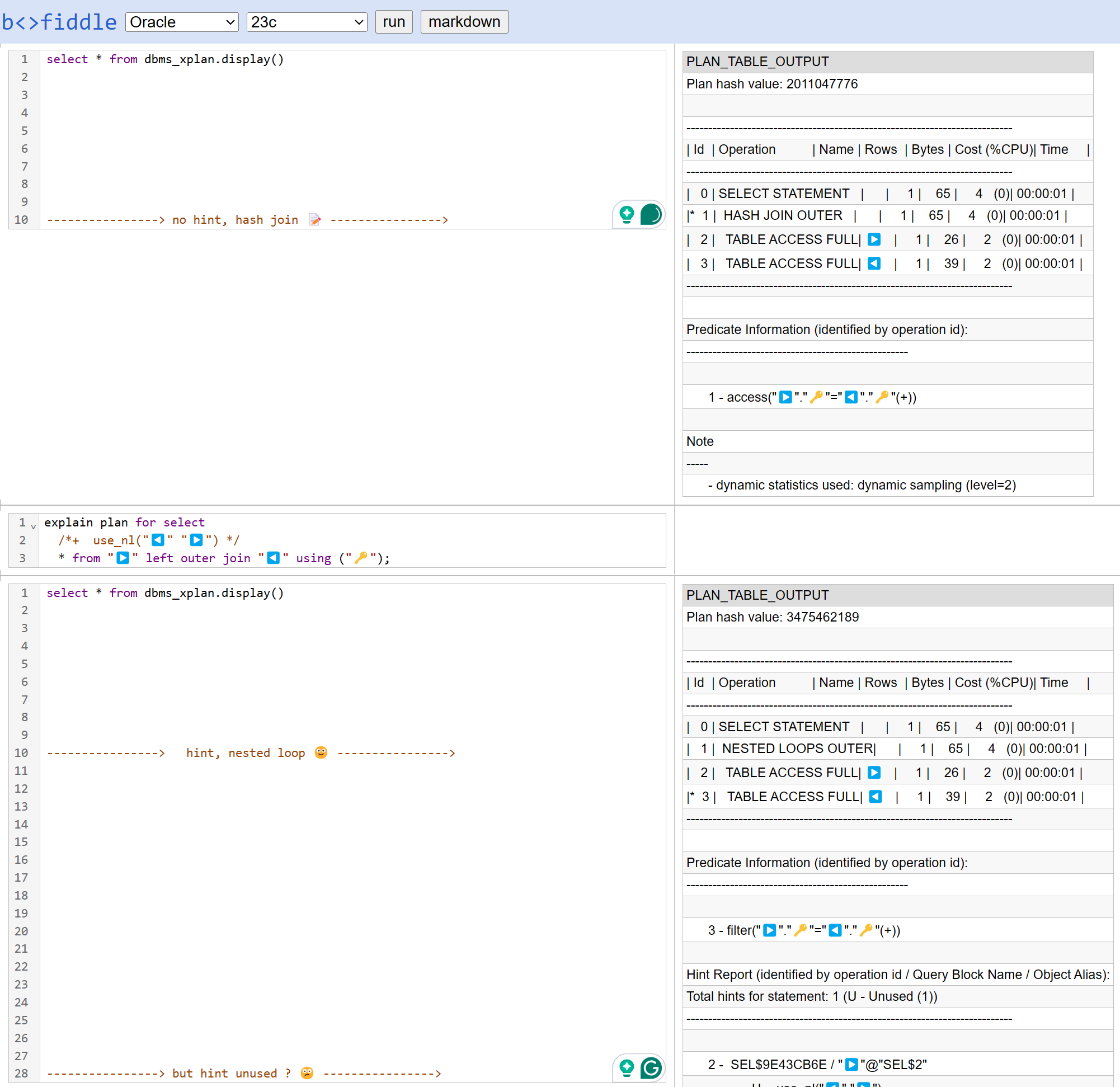Click the Hint Report heading line
The width and height of the screenshot is (1120, 1087).
coord(898,975)
